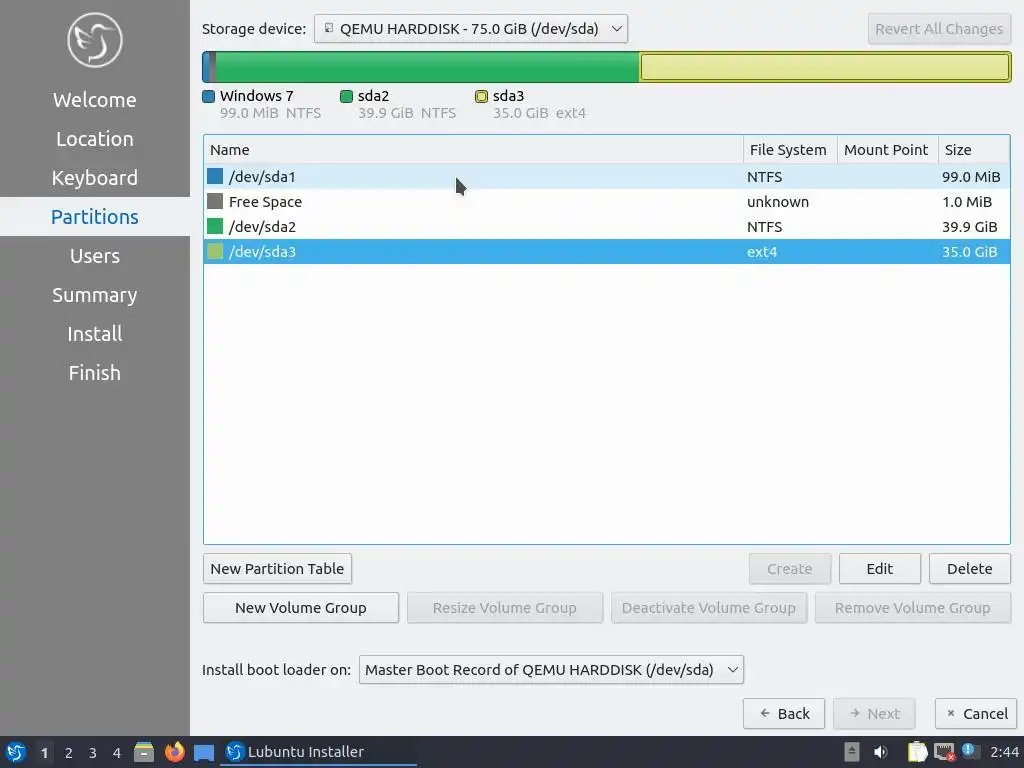Viewport: 1024px width, 768px height.
Task: Open the volume control tray icon
Action: click(880, 752)
